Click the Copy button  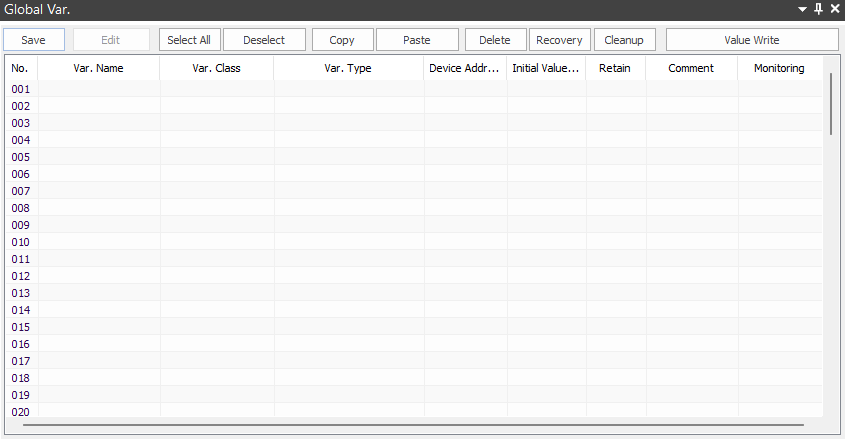(342, 40)
